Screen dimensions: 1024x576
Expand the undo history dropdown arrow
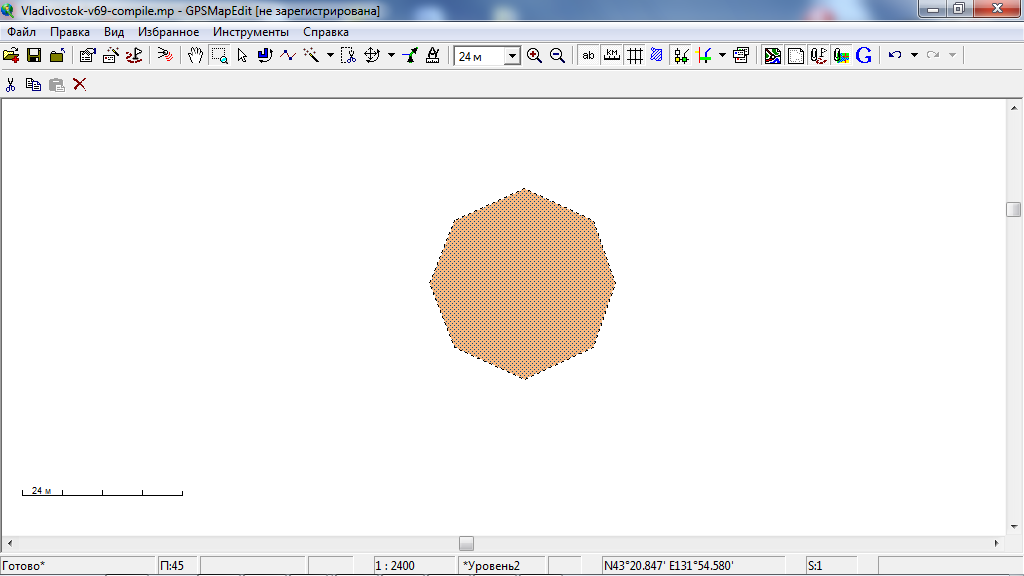[914, 56]
